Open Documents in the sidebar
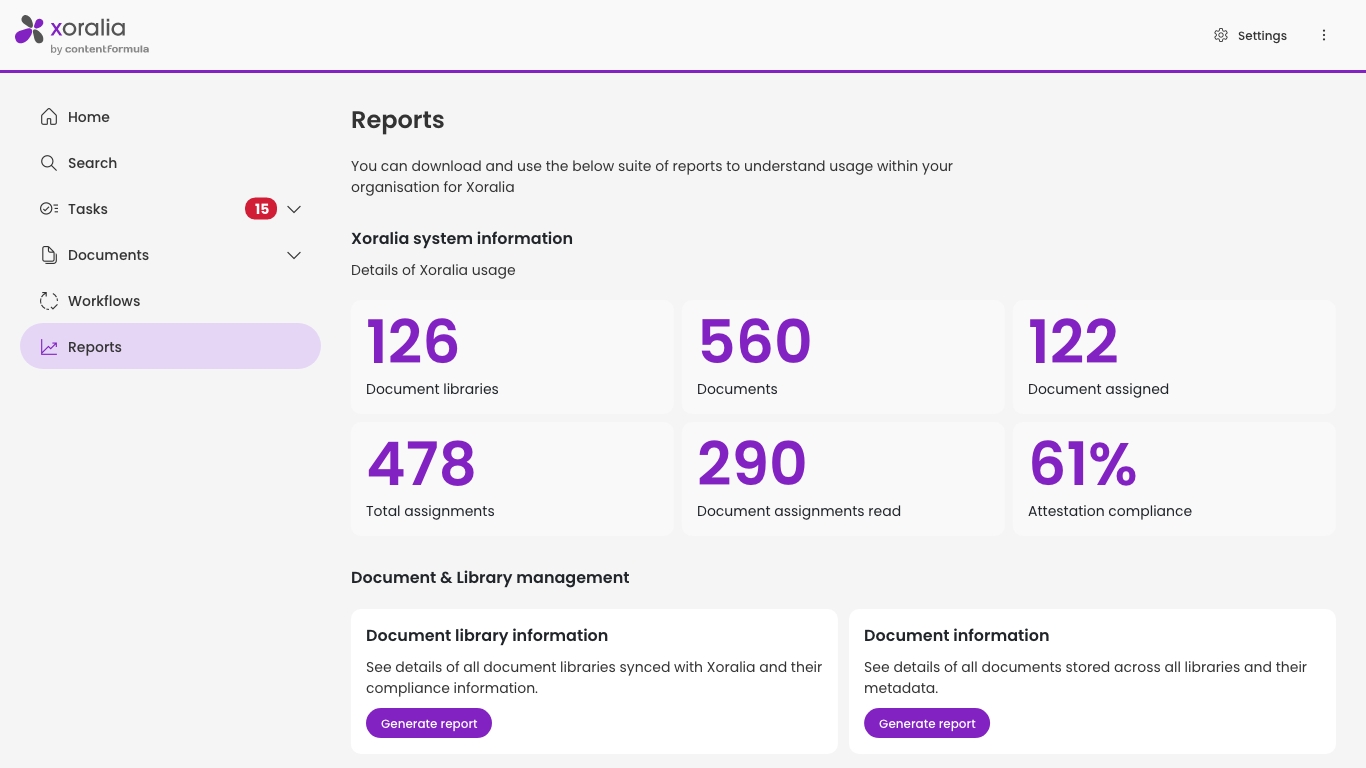1366x768 pixels. pyautogui.click(x=170, y=255)
